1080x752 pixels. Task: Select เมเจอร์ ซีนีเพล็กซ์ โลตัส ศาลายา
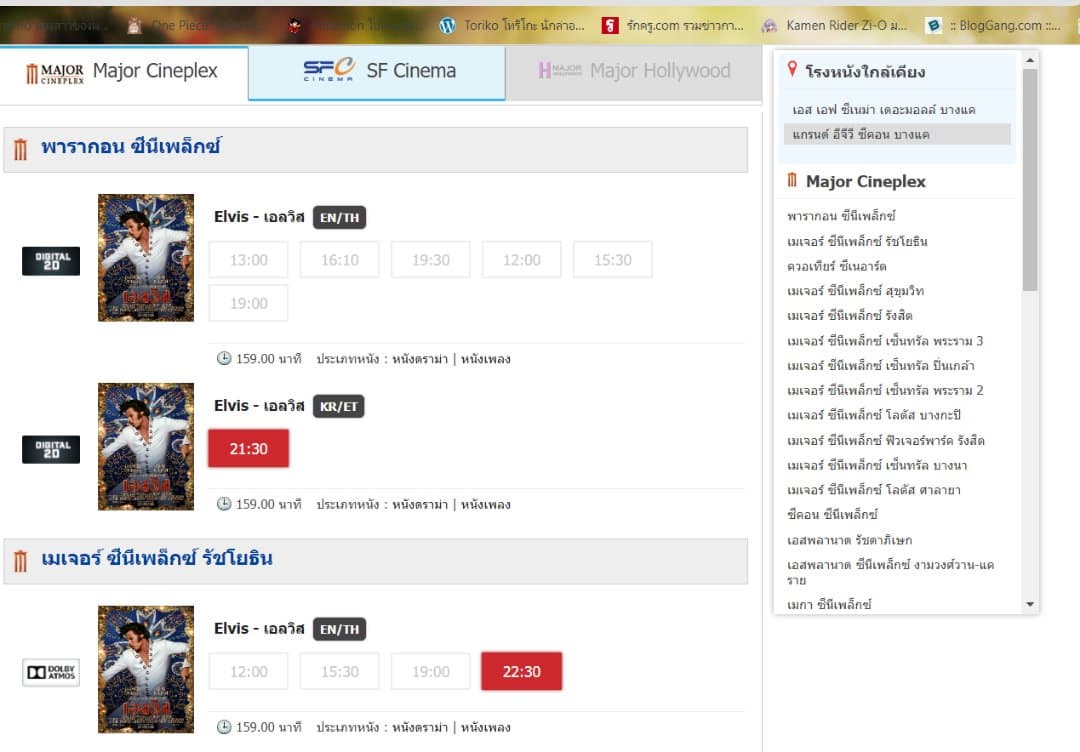[874, 490]
